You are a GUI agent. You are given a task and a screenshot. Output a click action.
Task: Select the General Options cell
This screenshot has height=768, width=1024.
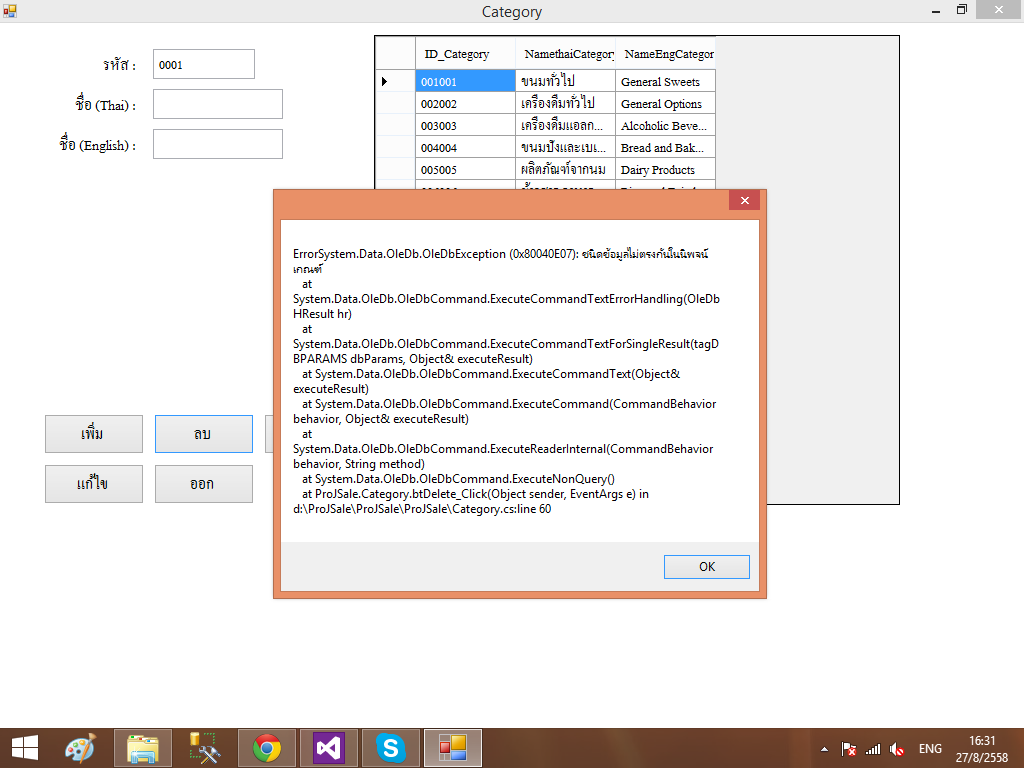pos(665,103)
